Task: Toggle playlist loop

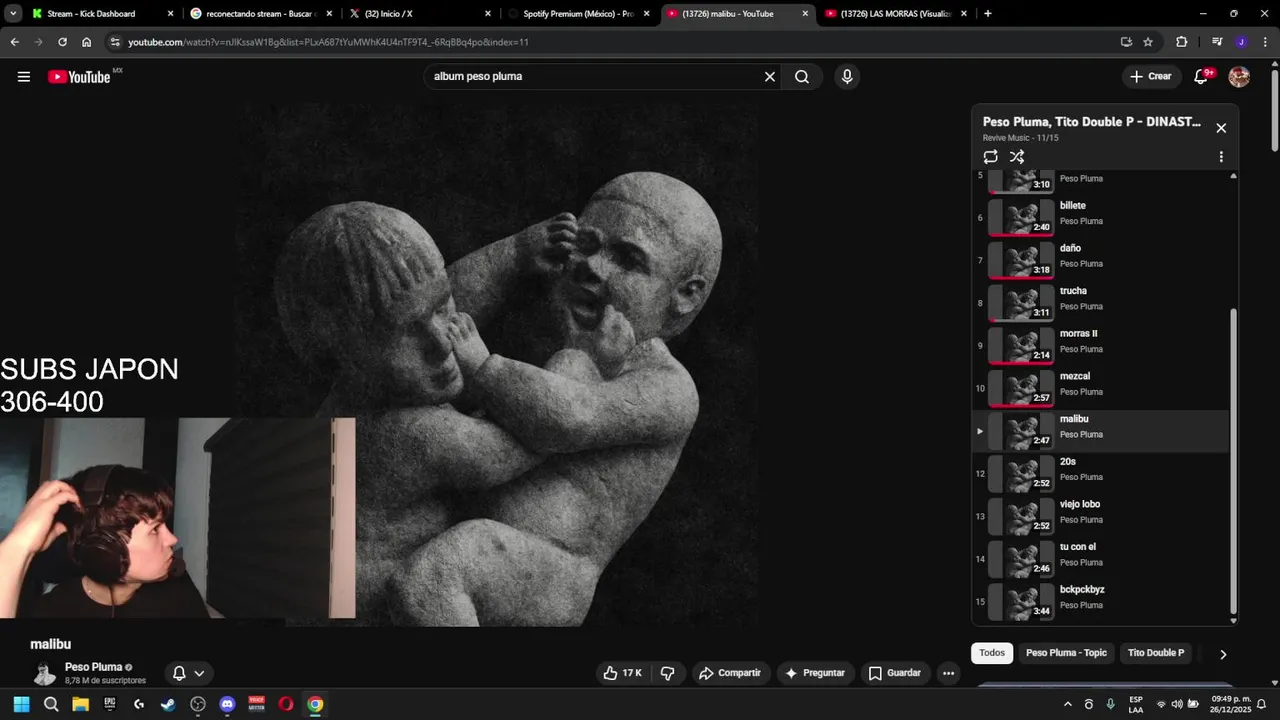Action: coord(991,157)
